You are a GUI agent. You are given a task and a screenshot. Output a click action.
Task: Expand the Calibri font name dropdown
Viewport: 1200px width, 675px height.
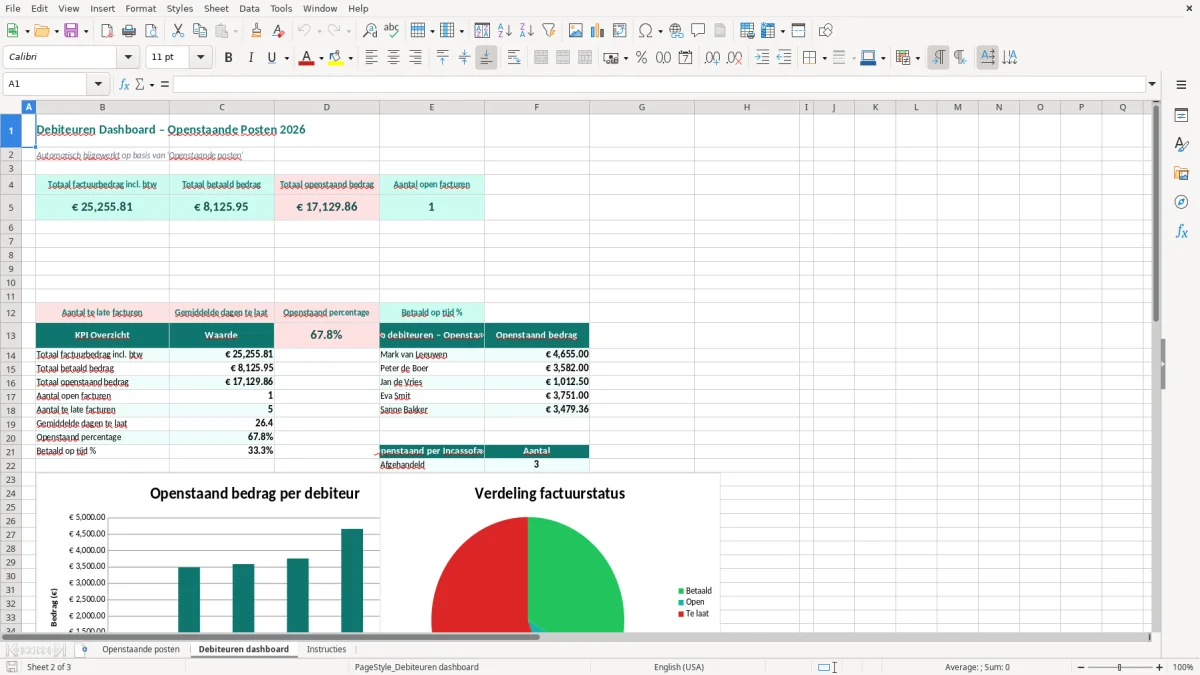coord(128,58)
